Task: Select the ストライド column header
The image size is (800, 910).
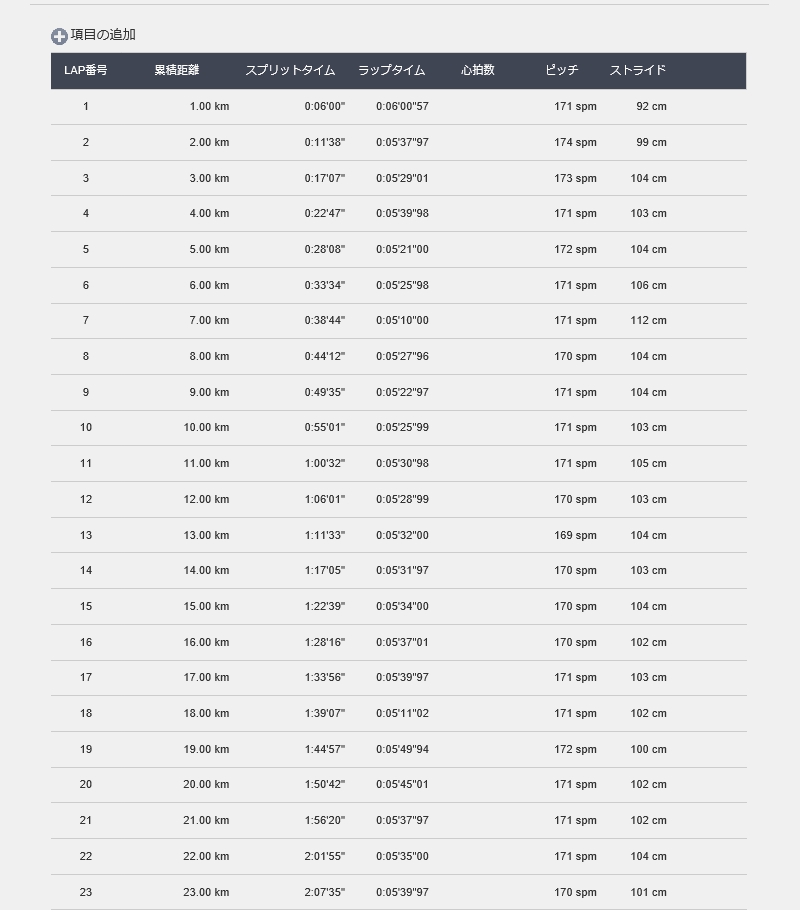Action: point(637,70)
